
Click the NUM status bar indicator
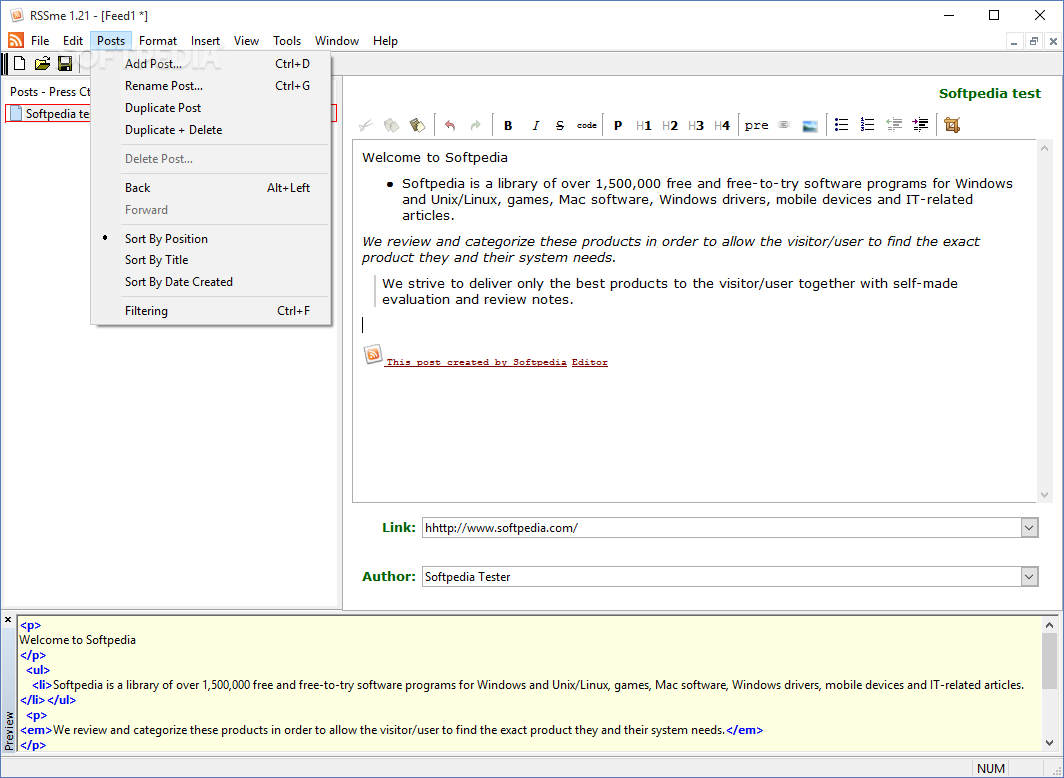coord(991,769)
